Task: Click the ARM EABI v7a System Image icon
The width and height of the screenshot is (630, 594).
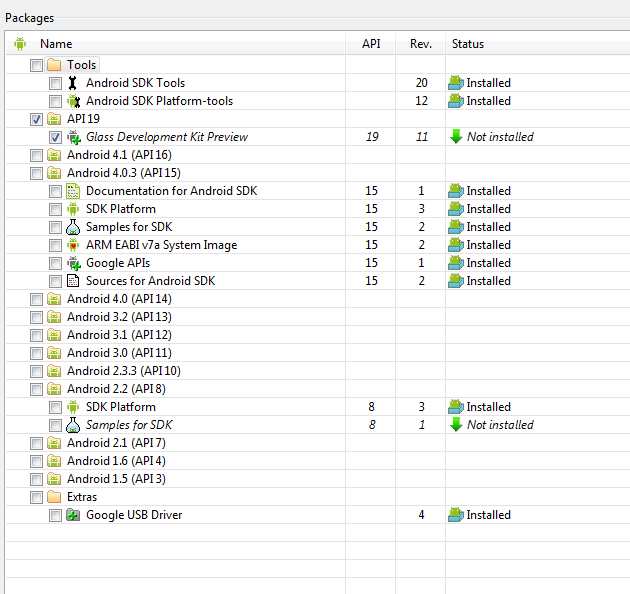Action: (73, 245)
